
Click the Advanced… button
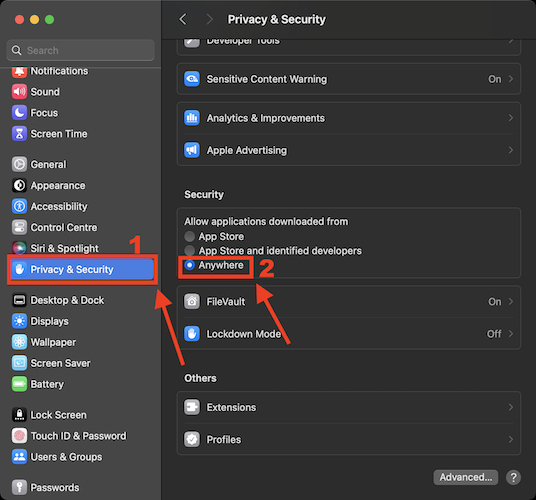tap(466, 477)
